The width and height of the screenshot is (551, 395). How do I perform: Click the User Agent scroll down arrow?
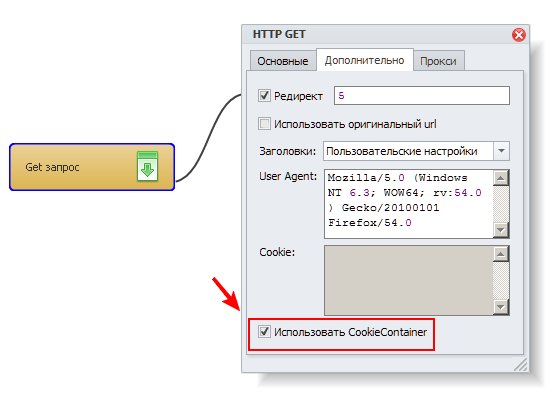[501, 230]
